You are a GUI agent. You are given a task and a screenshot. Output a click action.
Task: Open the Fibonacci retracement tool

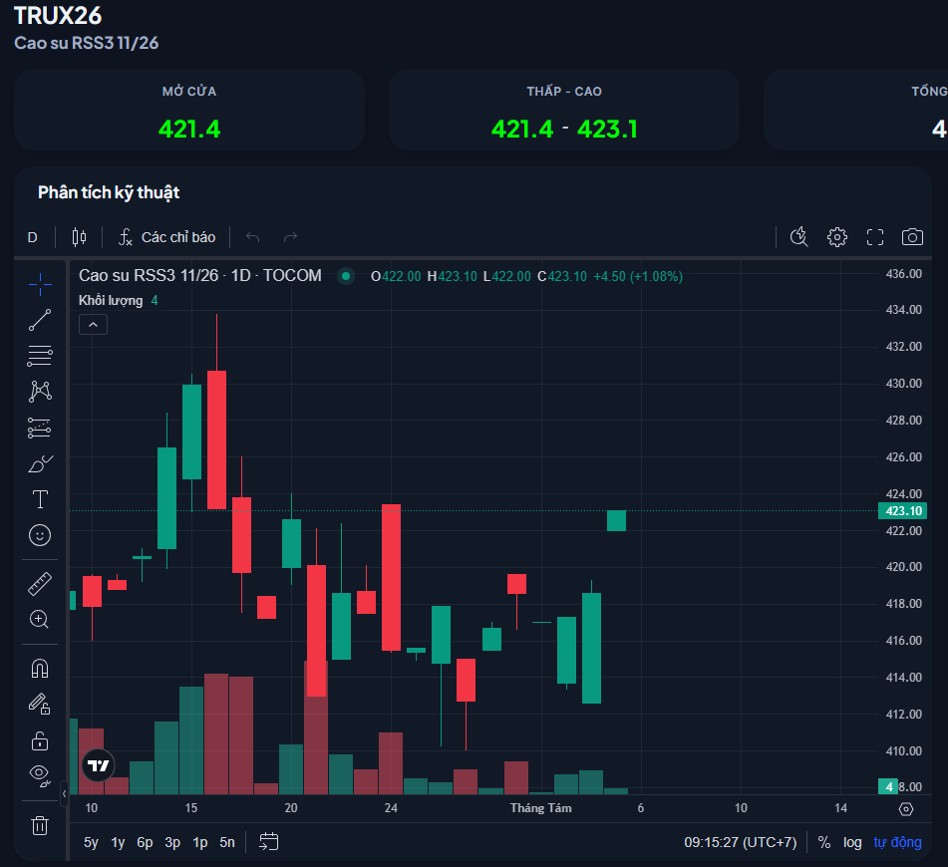click(x=40, y=356)
